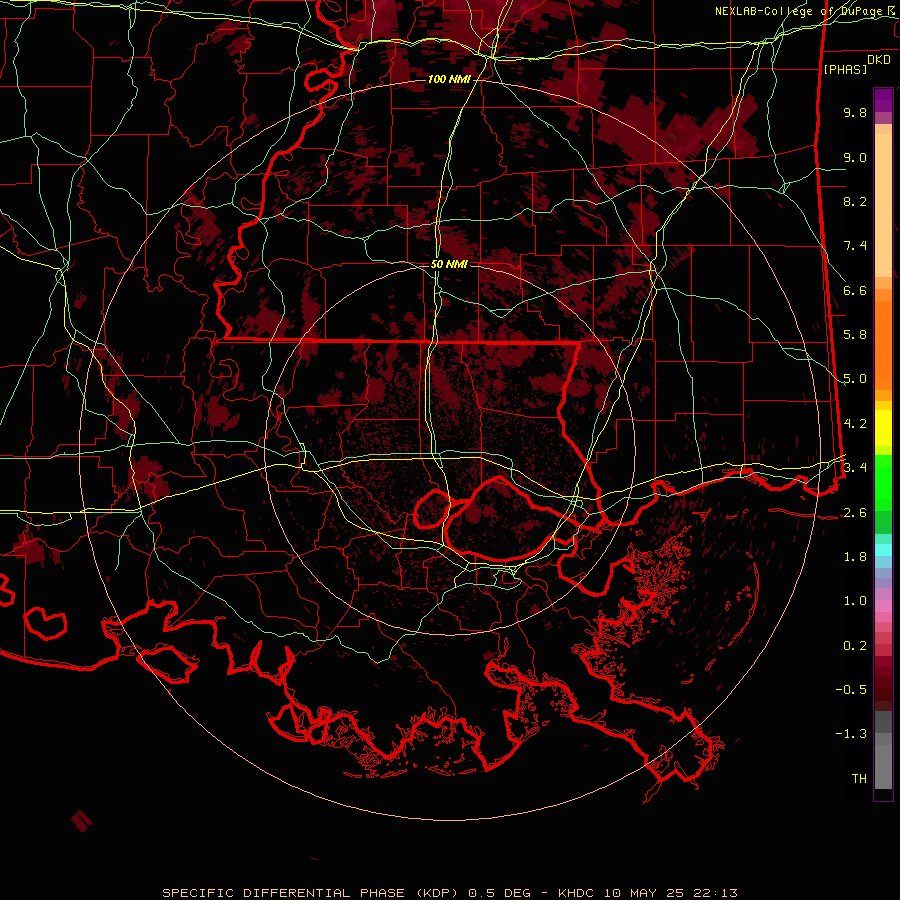Pick the orange segment of the color bar
This screenshot has width=900, height=900.
pos(883,344)
